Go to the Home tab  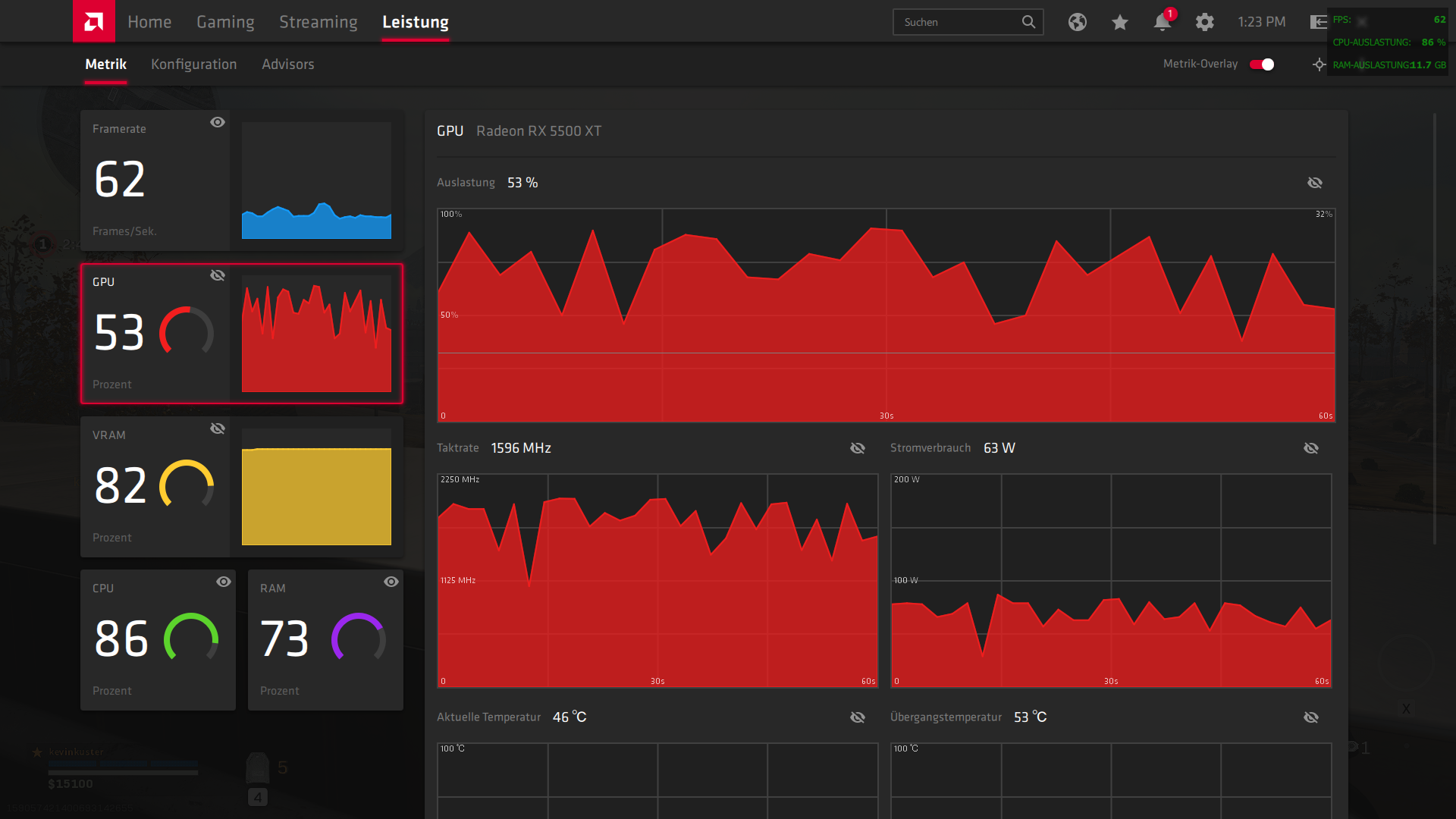point(149,22)
